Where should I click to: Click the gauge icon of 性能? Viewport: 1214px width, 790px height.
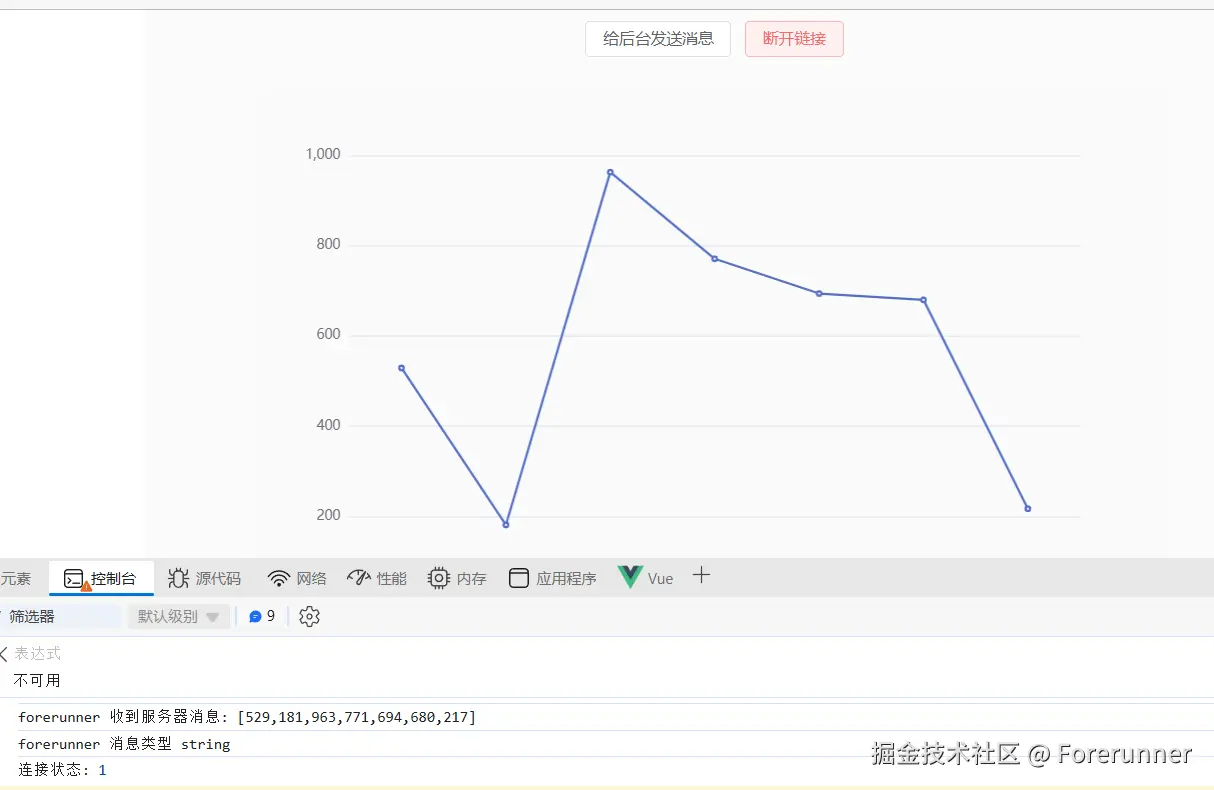(x=359, y=577)
